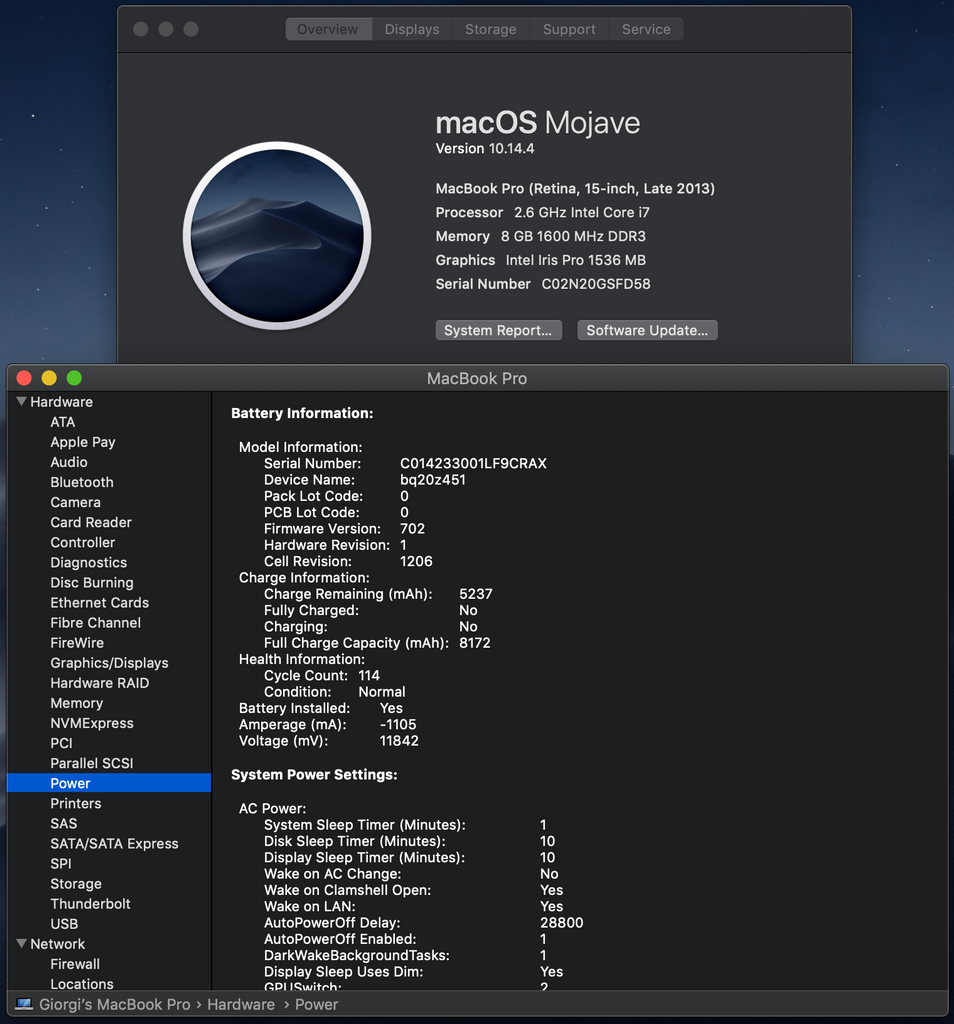Click the laptop icon in path bar
954x1024 pixels.
(24, 1004)
